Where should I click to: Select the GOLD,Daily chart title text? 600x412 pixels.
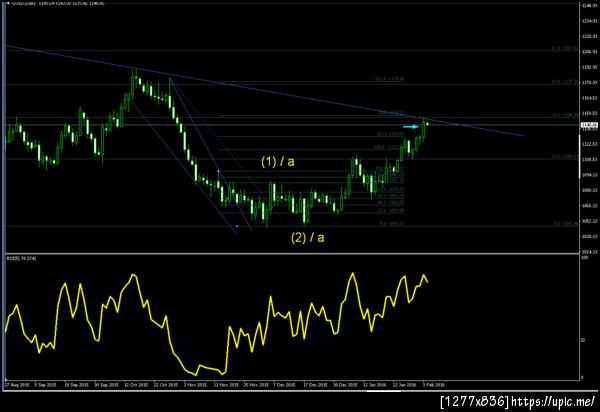(23, 3)
